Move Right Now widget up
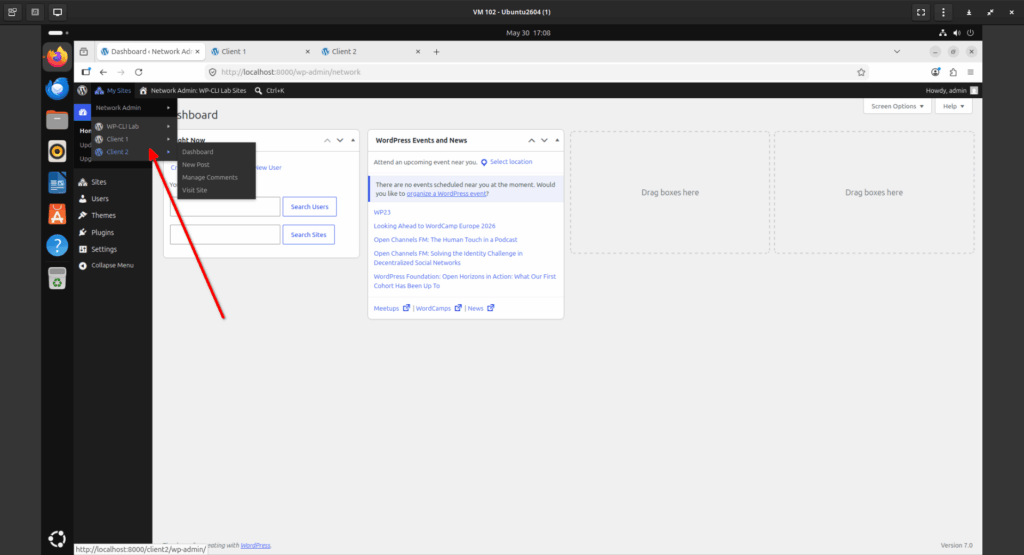The width and height of the screenshot is (1024, 555). tap(327, 140)
